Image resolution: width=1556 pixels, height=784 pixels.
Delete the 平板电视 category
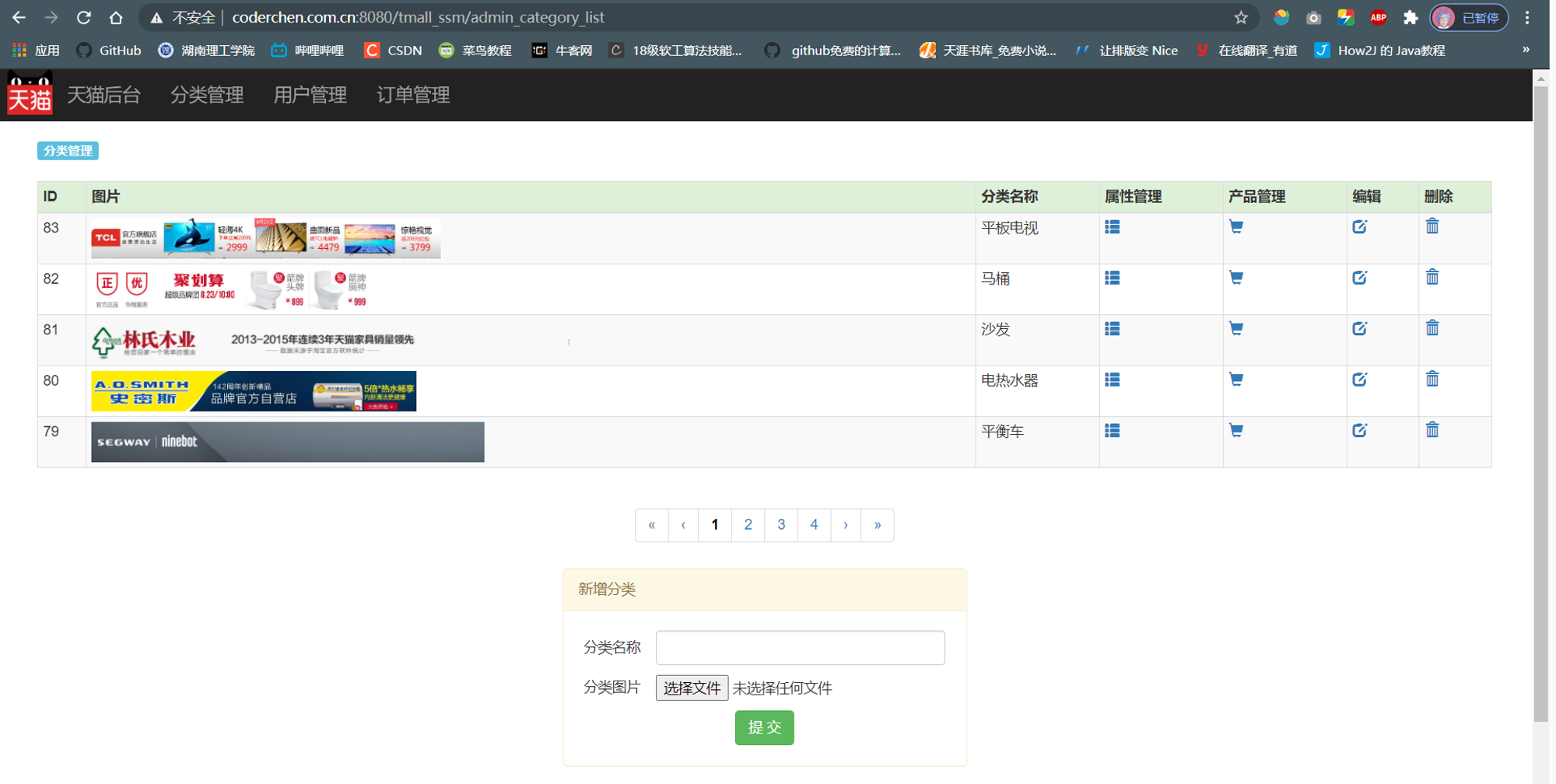click(x=1432, y=226)
